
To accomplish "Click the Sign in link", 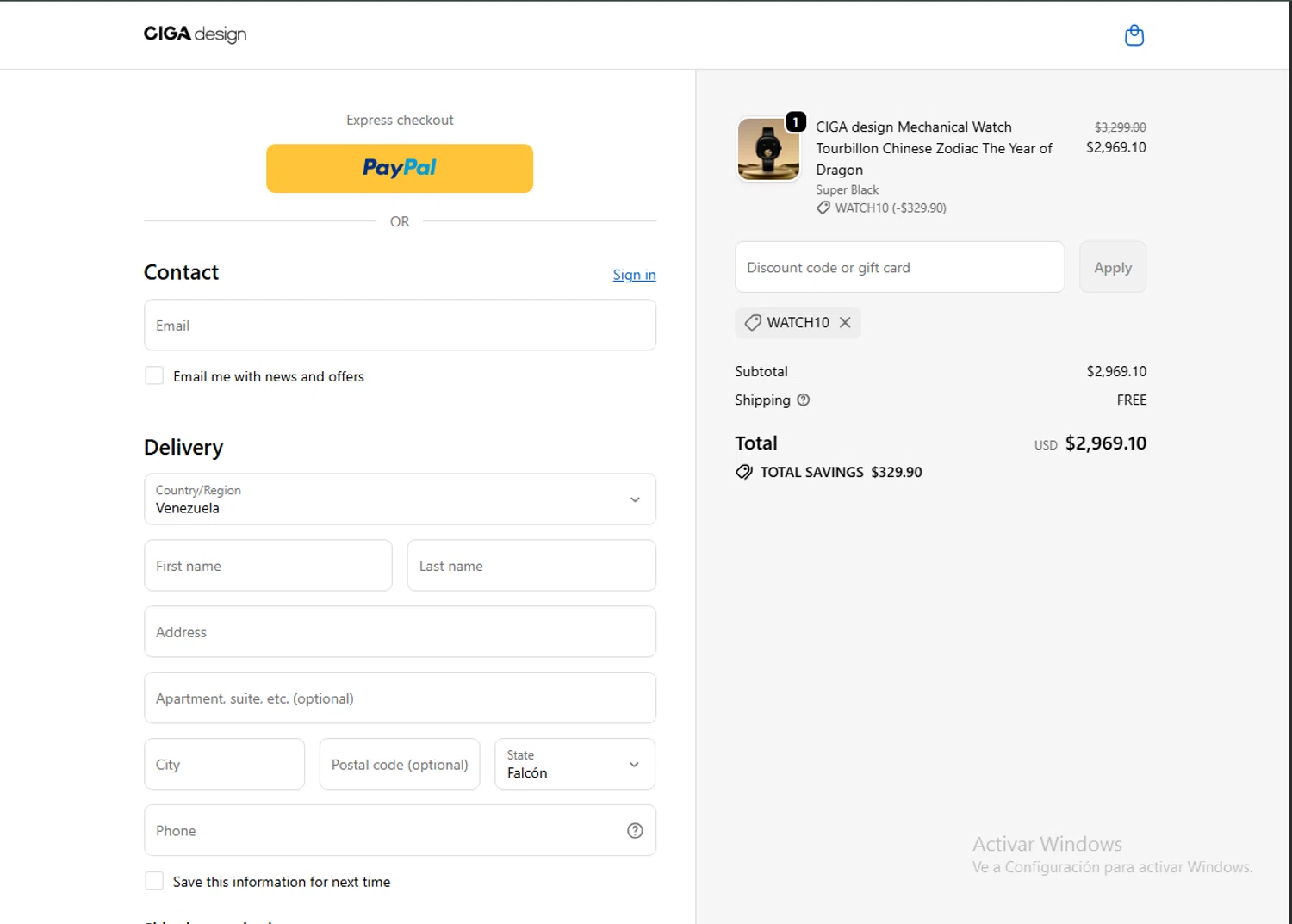I will (634, 275).
